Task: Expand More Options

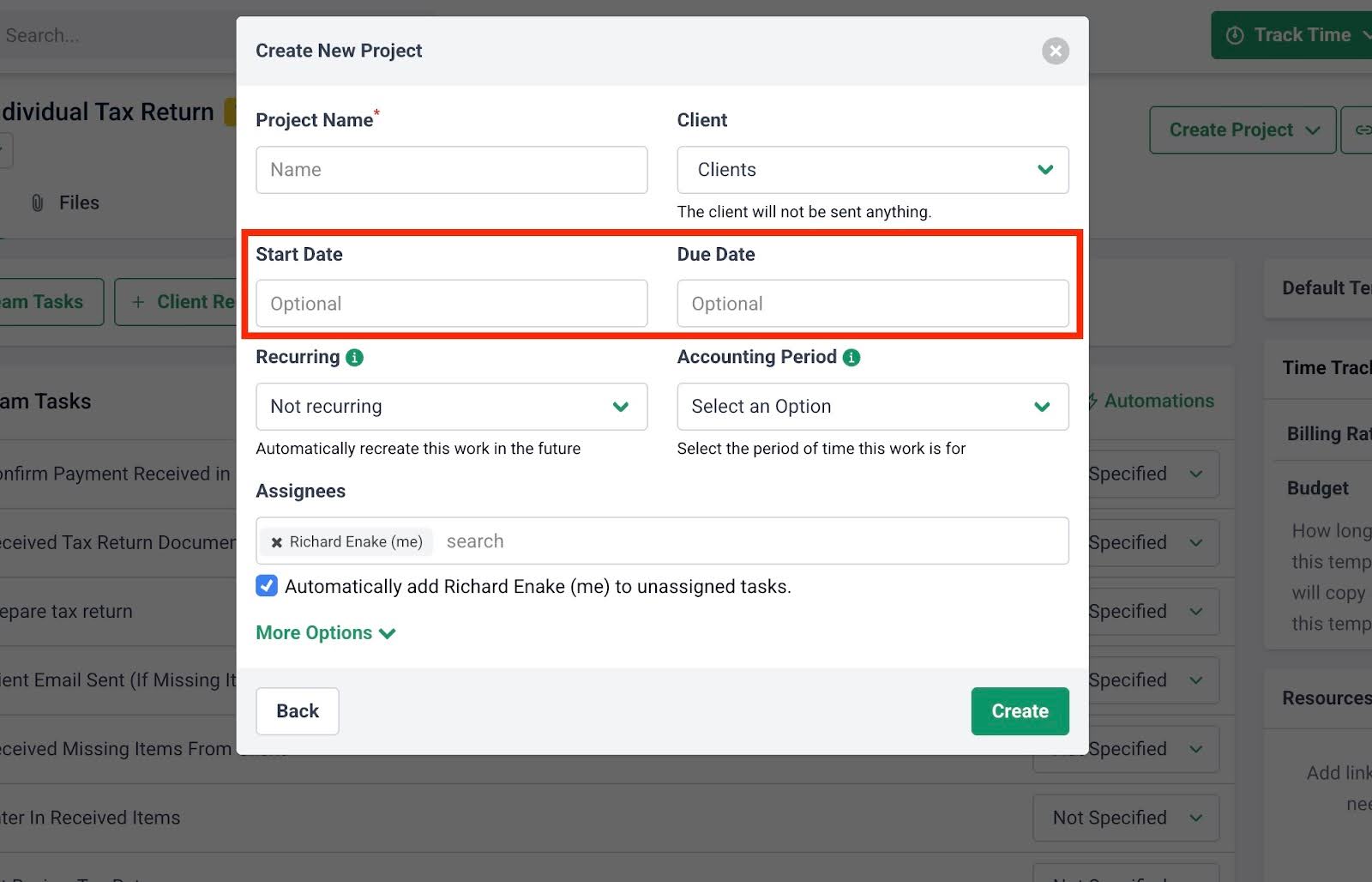Action: pos(325,632)
